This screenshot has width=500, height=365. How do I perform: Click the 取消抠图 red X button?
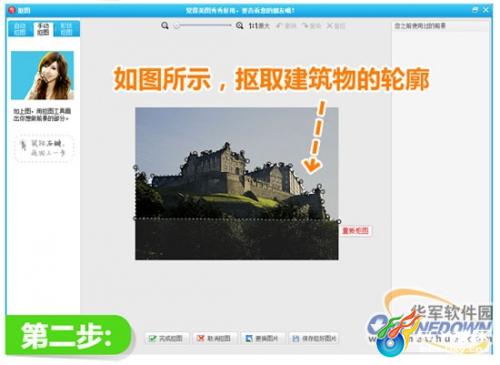coord(215,338)
